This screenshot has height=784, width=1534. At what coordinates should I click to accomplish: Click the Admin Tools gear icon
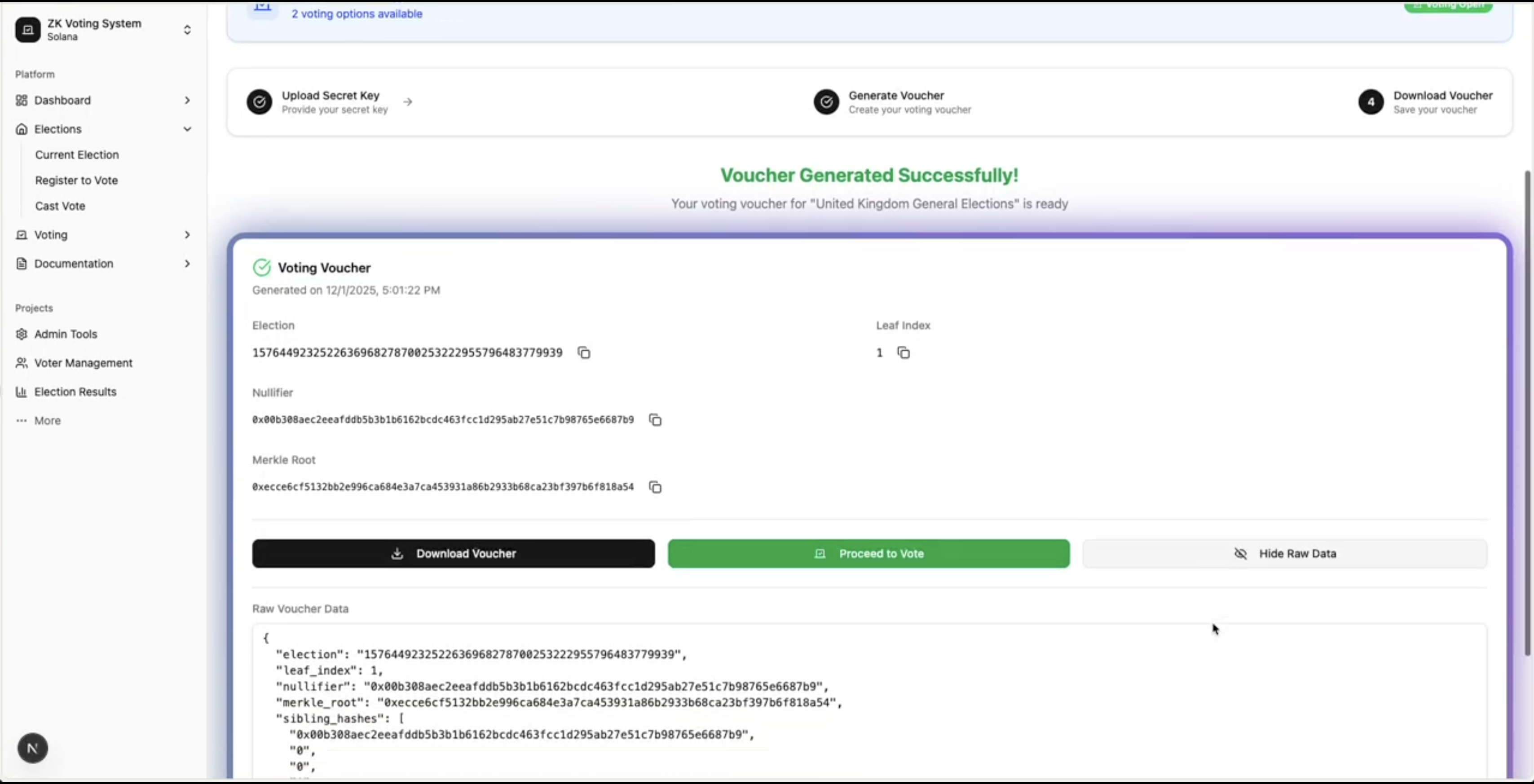(22, 334)
